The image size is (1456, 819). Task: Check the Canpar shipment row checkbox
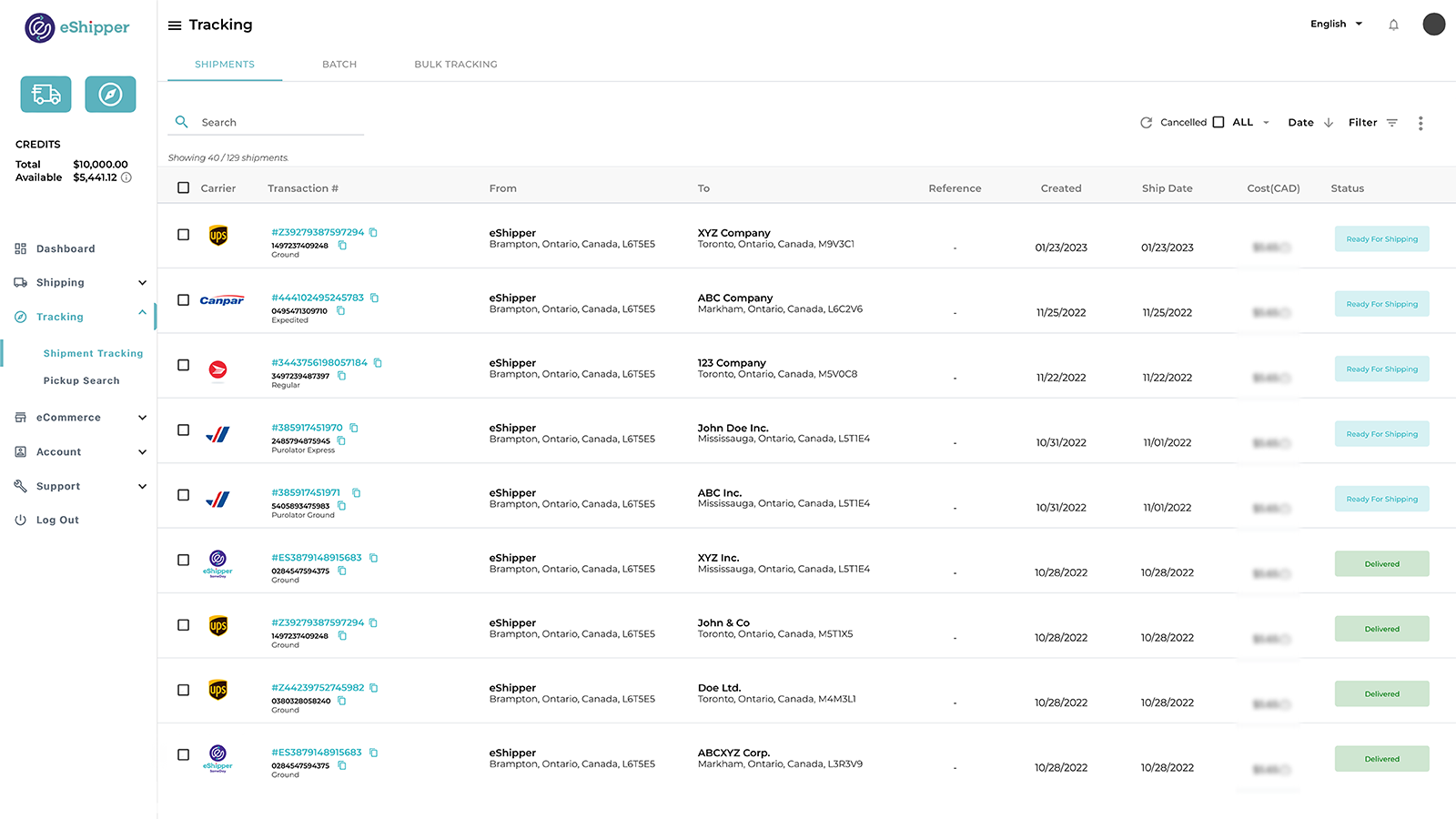[x=183, y=300]
